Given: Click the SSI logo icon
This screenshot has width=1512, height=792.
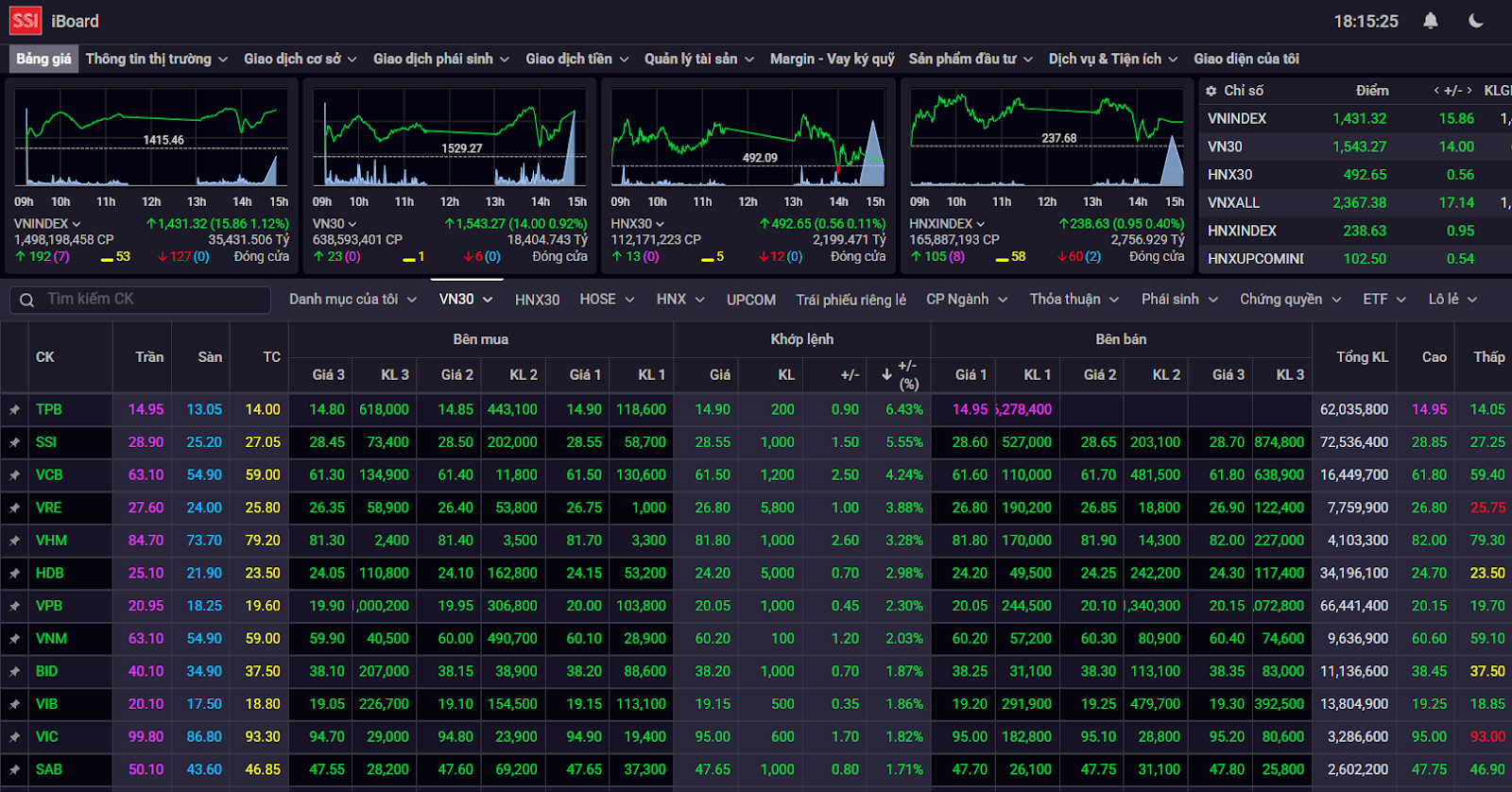Looking at the screenshot, I should [x=26, y=21].
